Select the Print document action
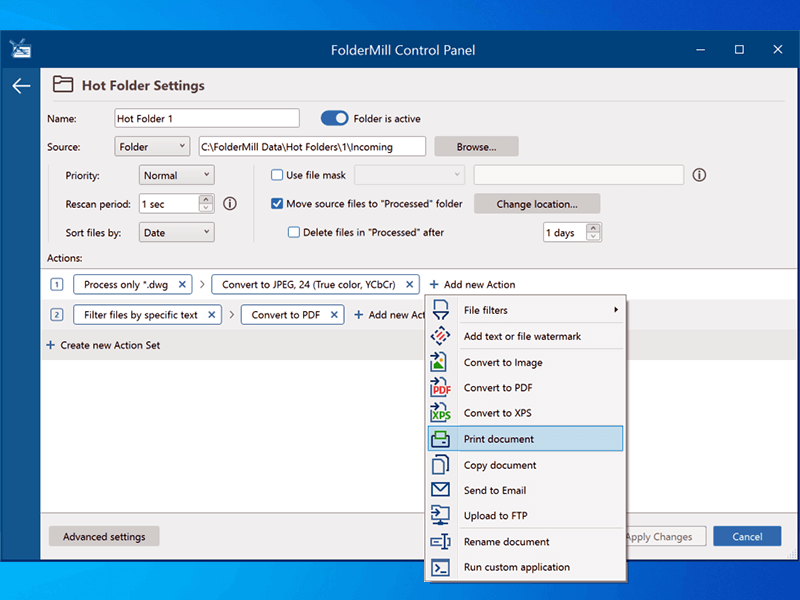800x600 pixels. [499, 438]
